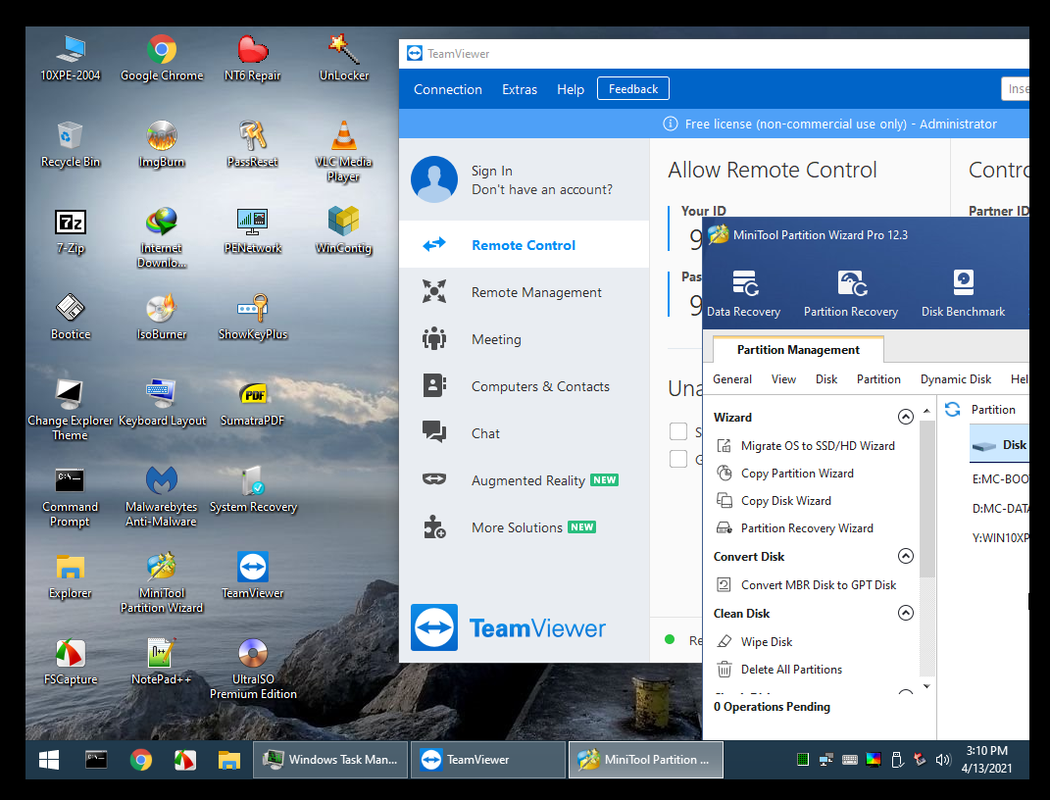The image size is (1050, 800).
Task: Select Change Explorer Theme desktop icon
Action: tap(70, 410)
